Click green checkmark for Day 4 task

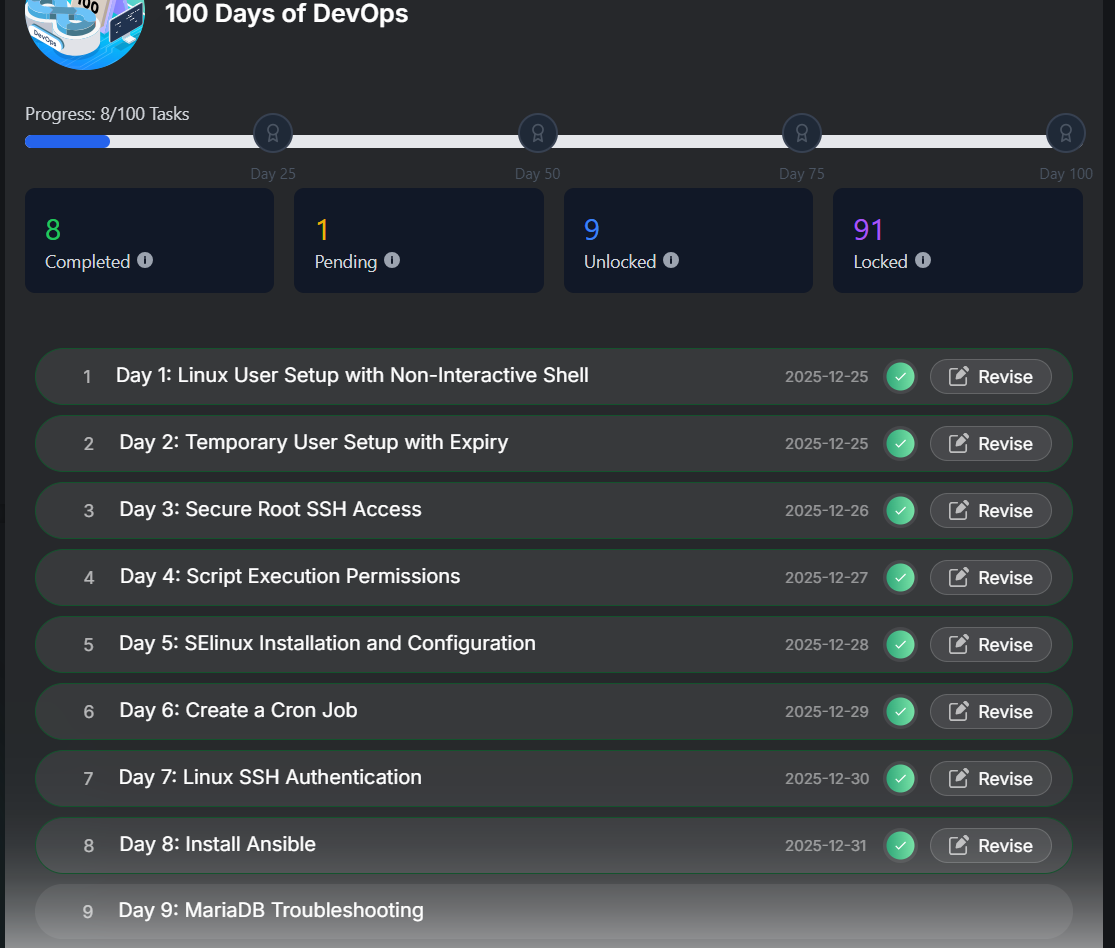click(901, 577)
